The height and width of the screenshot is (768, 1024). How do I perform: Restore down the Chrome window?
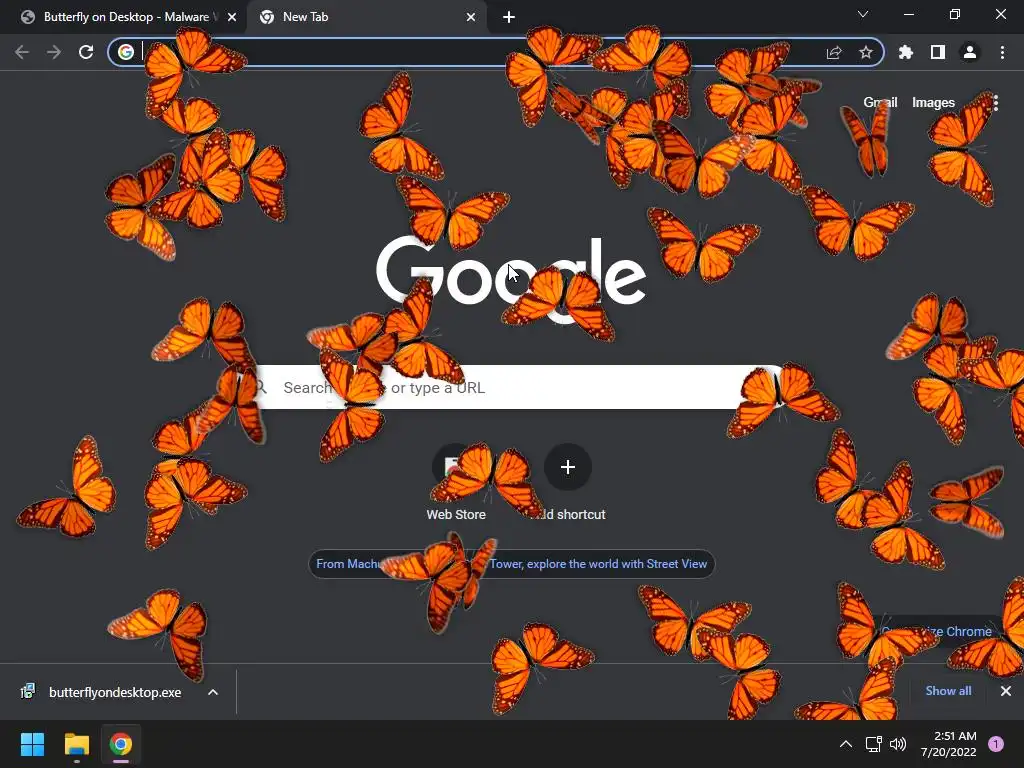click(x=955, y=14)
